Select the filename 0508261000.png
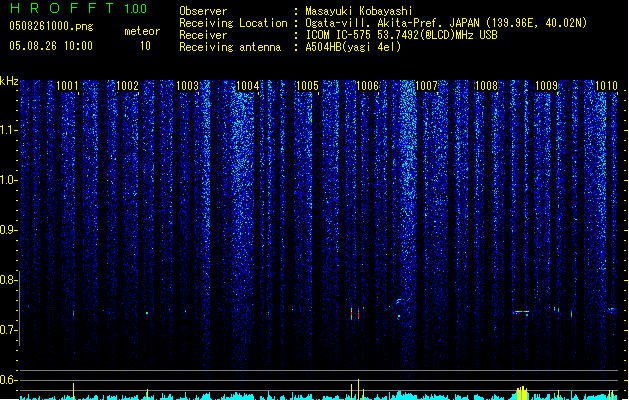 pos(51,26)
